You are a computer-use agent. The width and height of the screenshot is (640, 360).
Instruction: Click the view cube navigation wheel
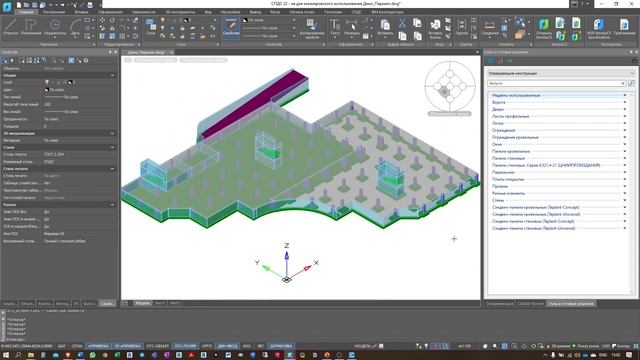450,86
